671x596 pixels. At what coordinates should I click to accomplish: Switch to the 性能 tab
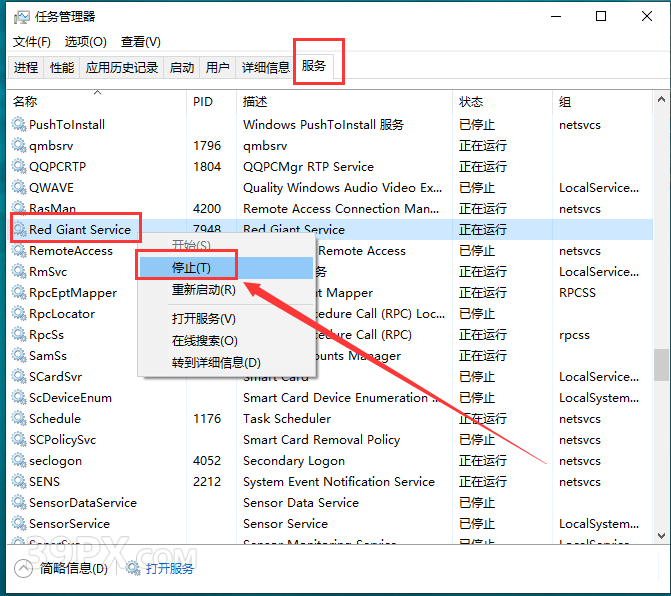point(62,68)
